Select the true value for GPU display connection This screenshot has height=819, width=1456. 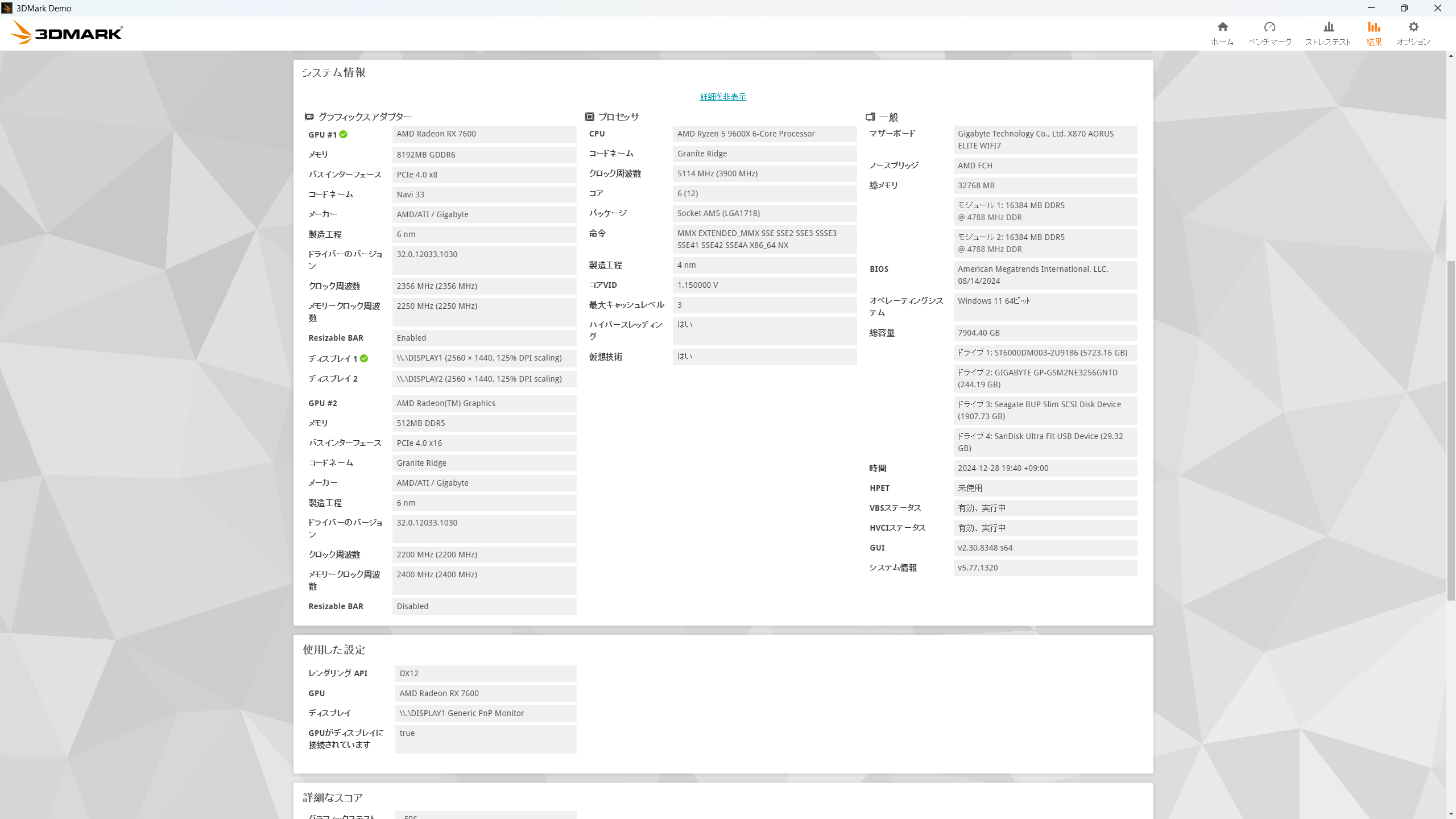coord(486,739)
